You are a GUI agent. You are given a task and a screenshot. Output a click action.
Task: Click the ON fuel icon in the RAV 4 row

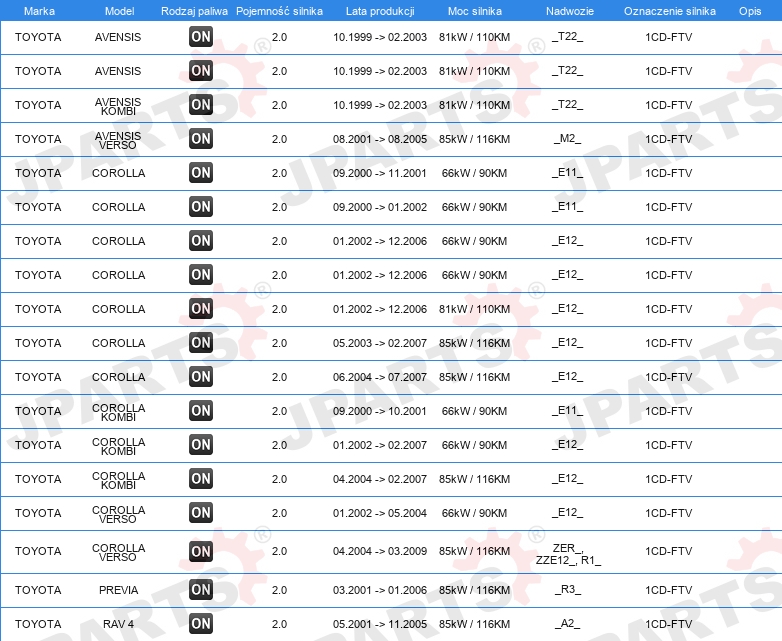pos(201,624)
